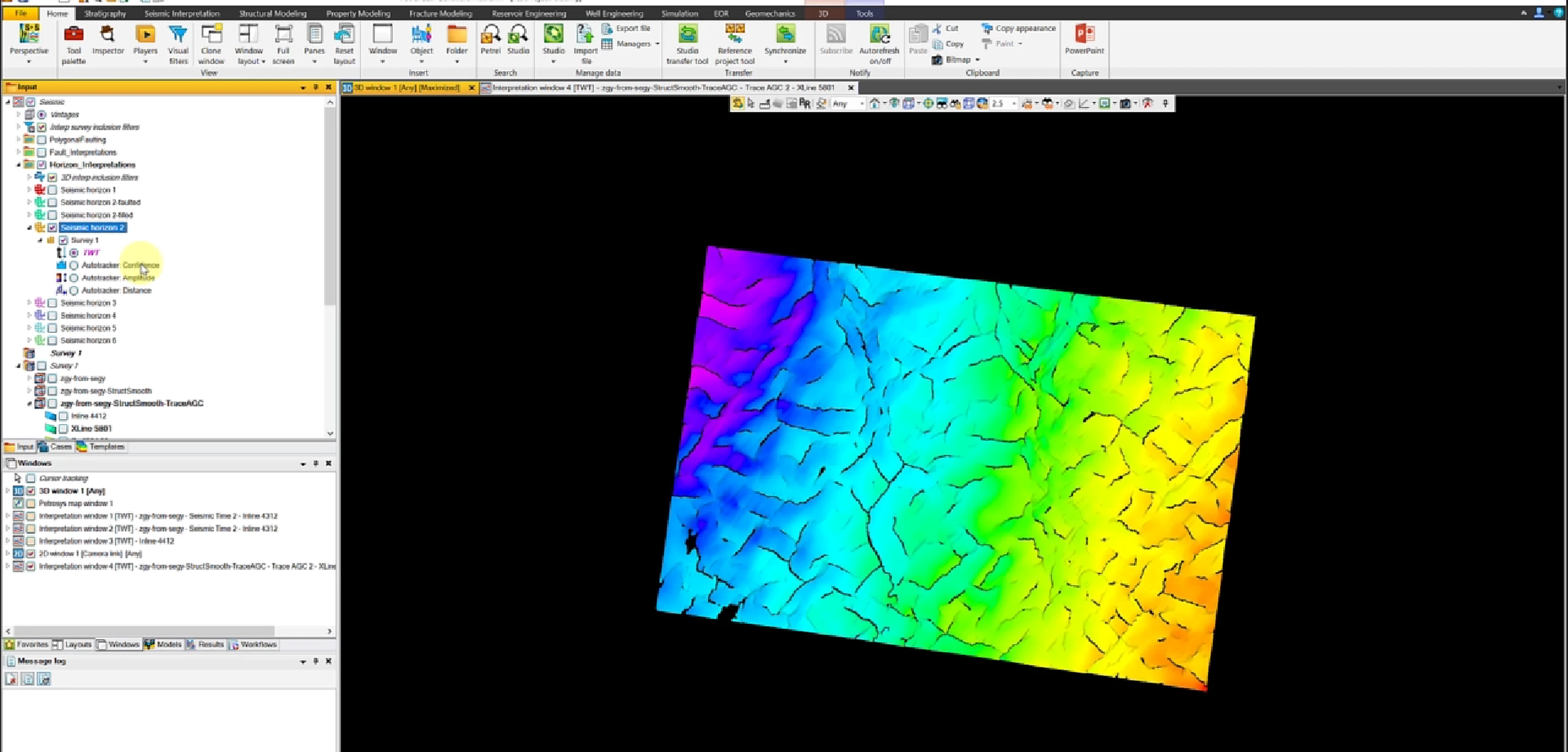The image size is (1568, 752).
Task: Check the XLine 5801 checkbox
Action: [x=63, y=428]
